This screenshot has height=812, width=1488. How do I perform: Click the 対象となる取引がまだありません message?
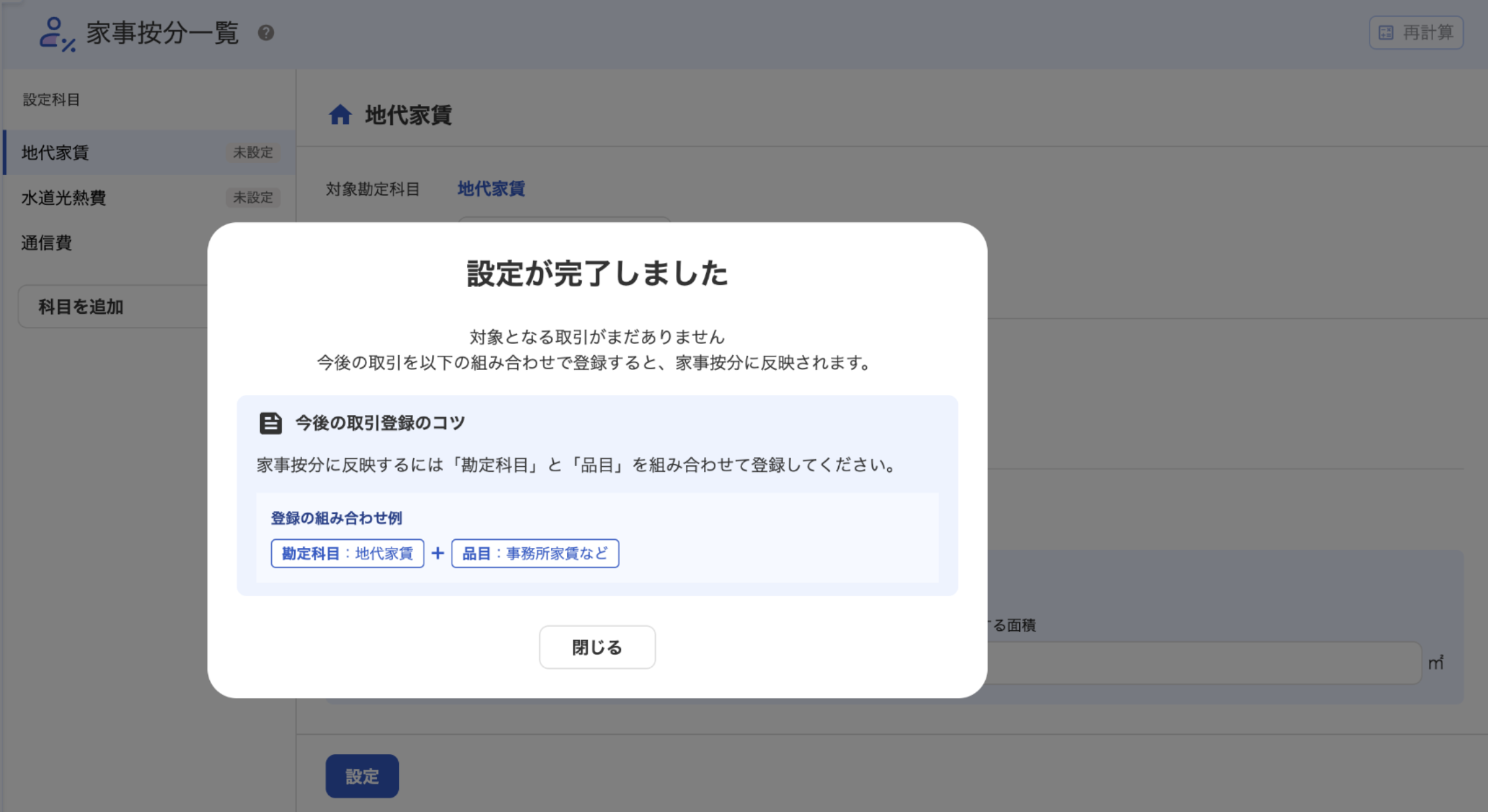[597, 337]
